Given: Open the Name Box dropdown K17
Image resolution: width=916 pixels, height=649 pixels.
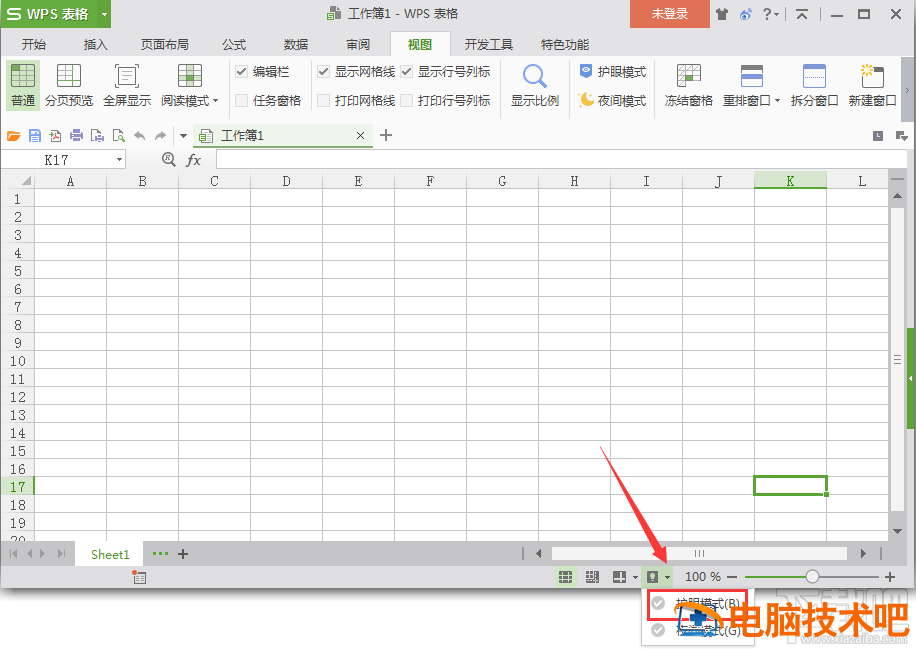Looking at the screenshot, I should 119,159.
